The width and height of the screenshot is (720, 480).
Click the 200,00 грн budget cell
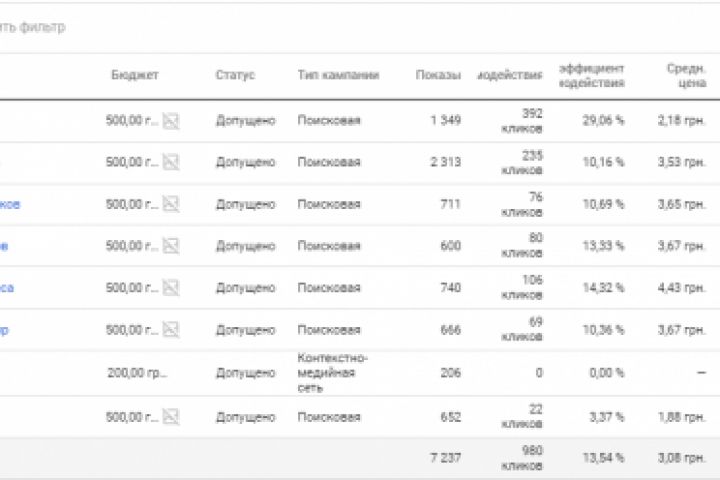pos(132,372)
